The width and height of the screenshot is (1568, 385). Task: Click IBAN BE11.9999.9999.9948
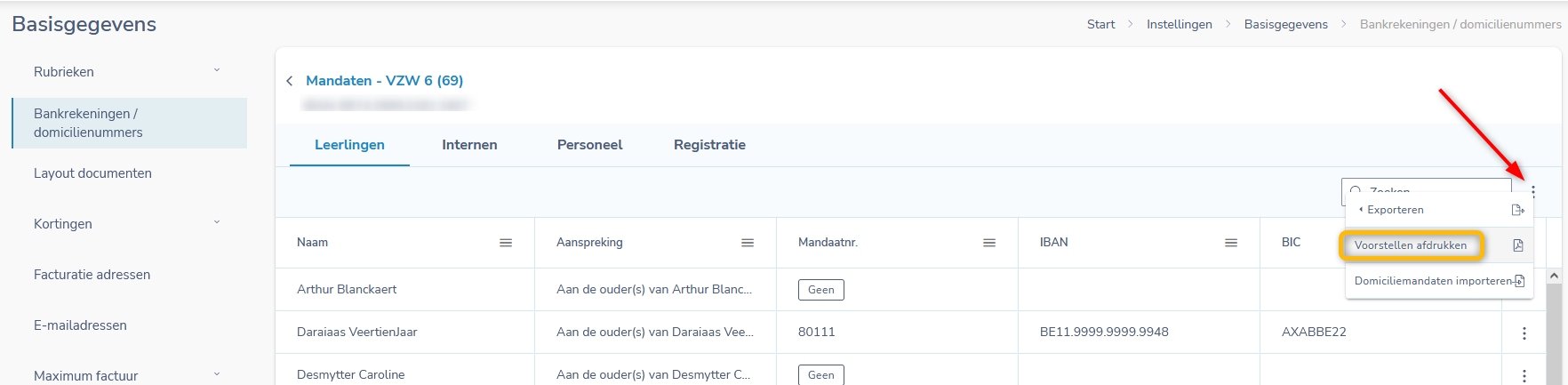[x=1104, y=333]
